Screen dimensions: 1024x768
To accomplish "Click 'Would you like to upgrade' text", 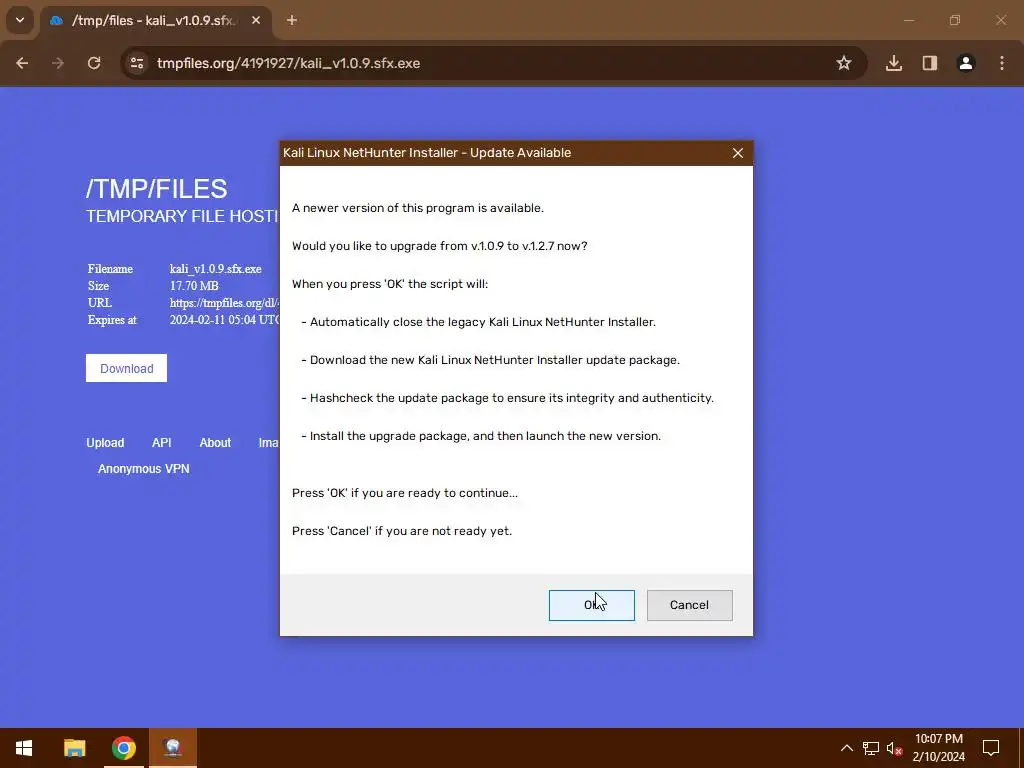I will click(440, 246).
